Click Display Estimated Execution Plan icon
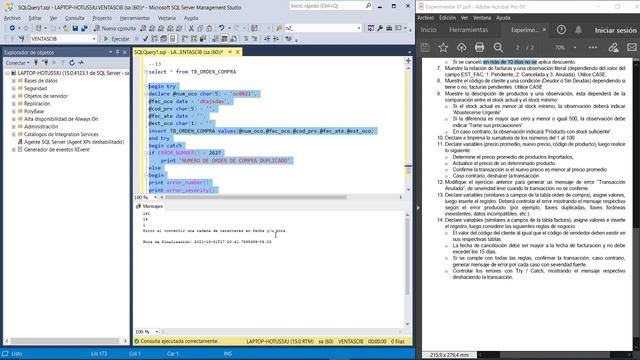640x360 pixels. point(154,39)
